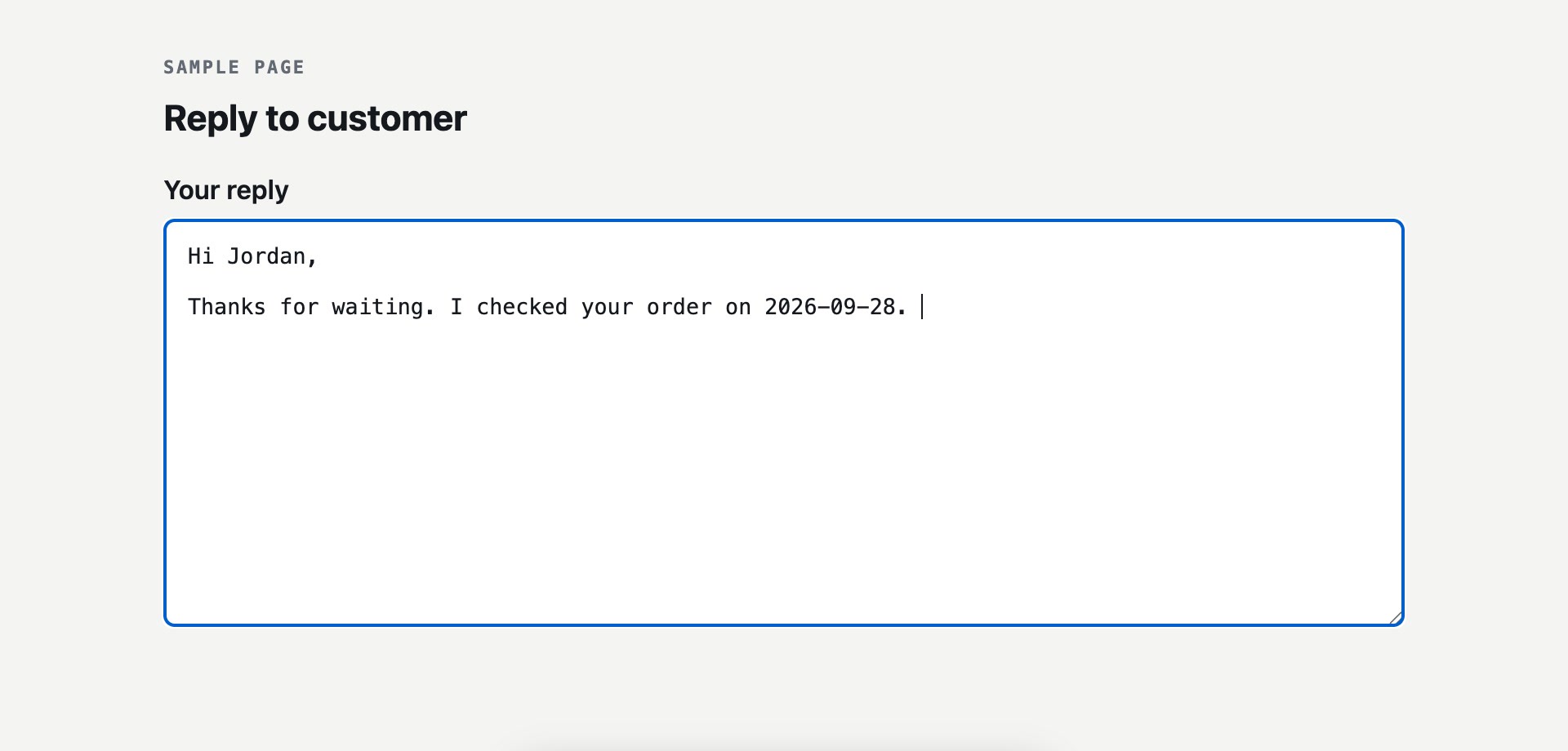The width and height of the screenshot is (1568, 751).
Task: Place cursor on the word "Jordan"
Action: pos(266,256)
